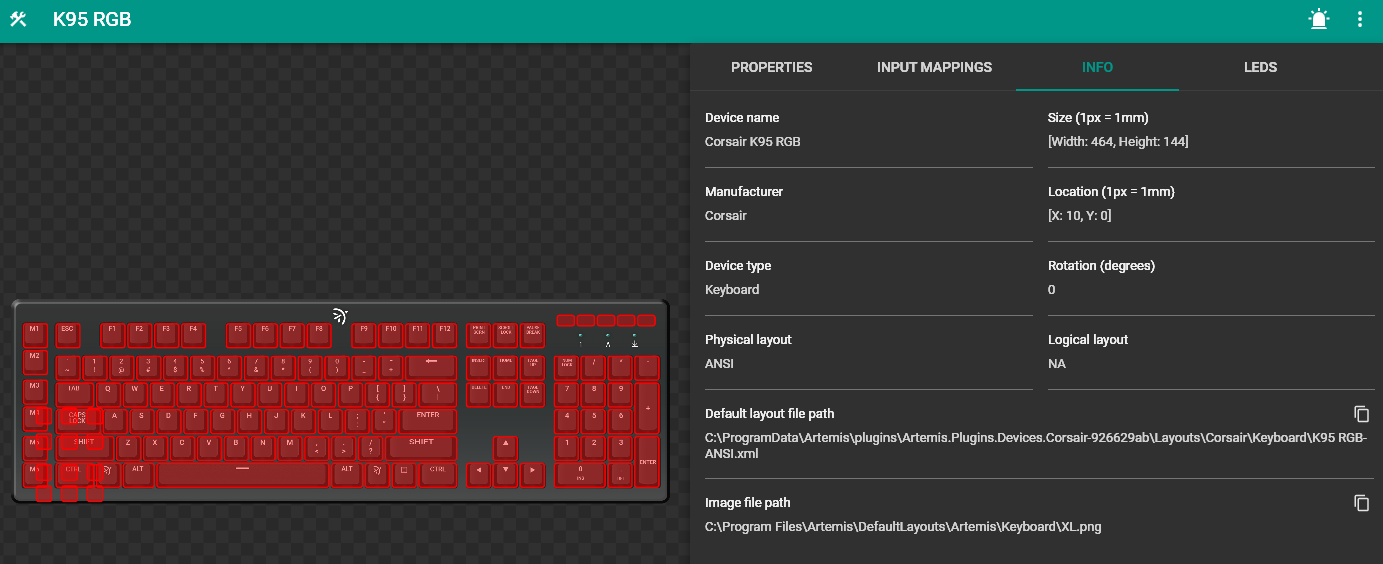This screenshot has width=1383, height=564.
Task: Select the Print Screen key LED
Action: click(479, 334)
